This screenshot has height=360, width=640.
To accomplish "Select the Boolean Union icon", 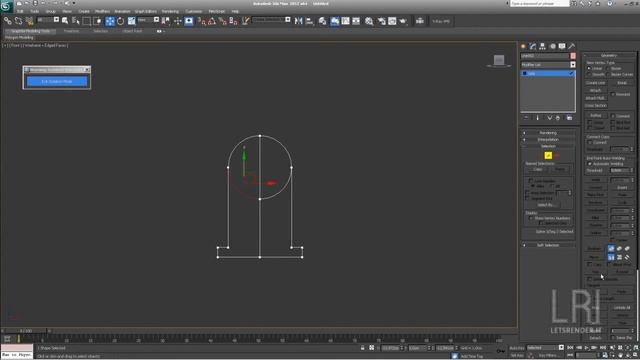I will click(611, 249).
